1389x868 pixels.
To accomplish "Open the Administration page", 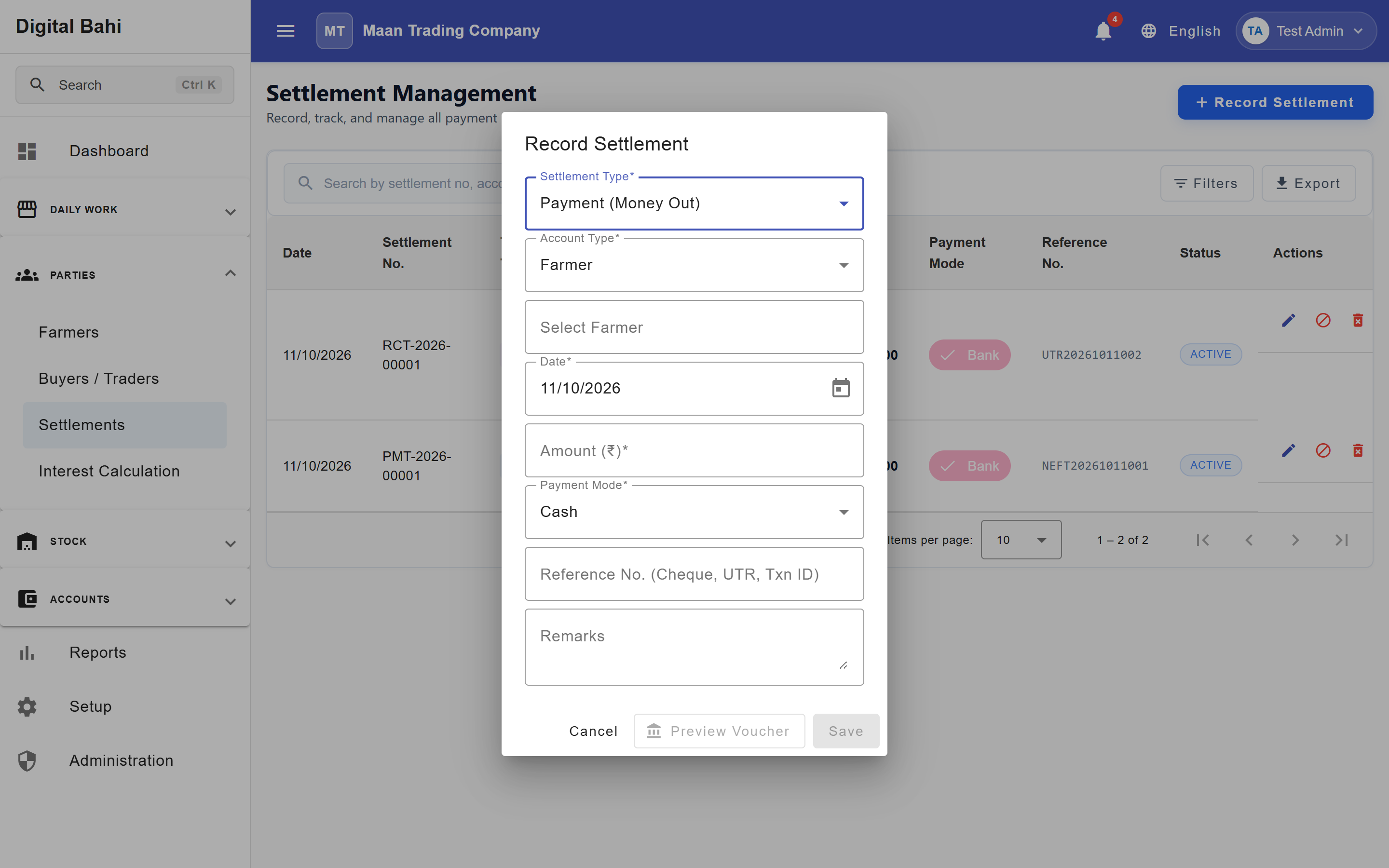I will (125, 760).
